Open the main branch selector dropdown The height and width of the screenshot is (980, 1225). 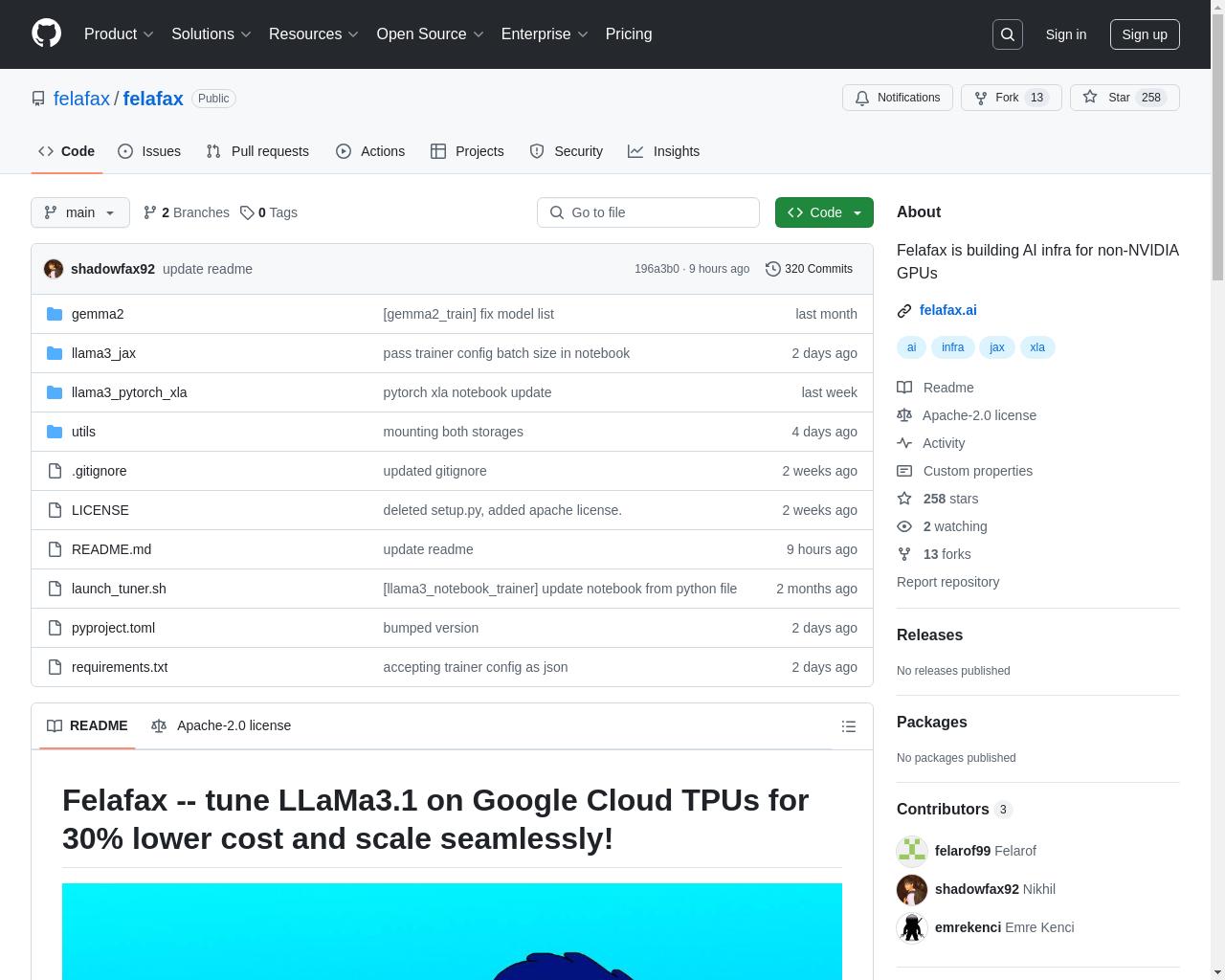(x=80, y=212)
